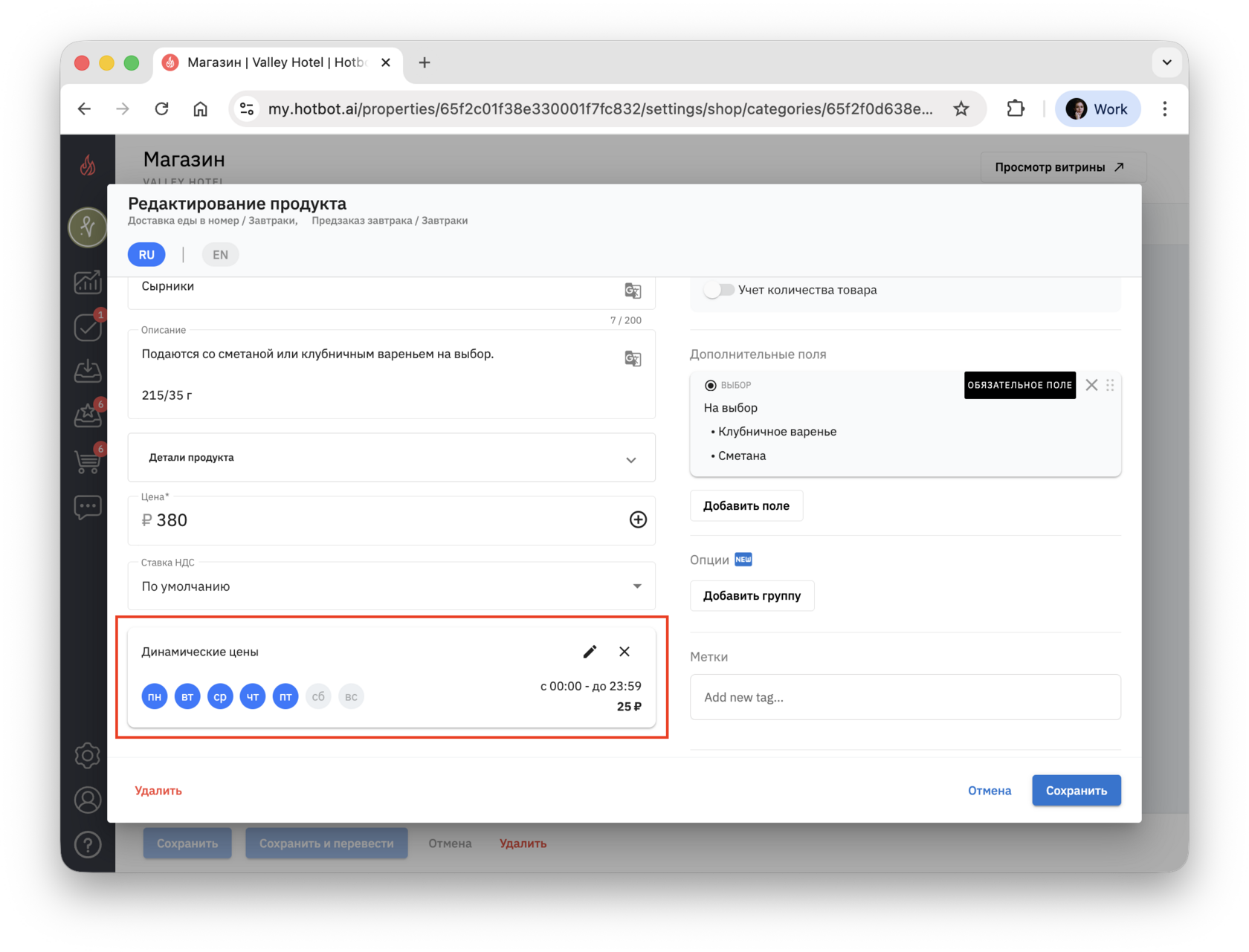This screenshot has height=952, width=1249.
Task: Open the Ставка НДС dropdown
Action: point(392,586)
